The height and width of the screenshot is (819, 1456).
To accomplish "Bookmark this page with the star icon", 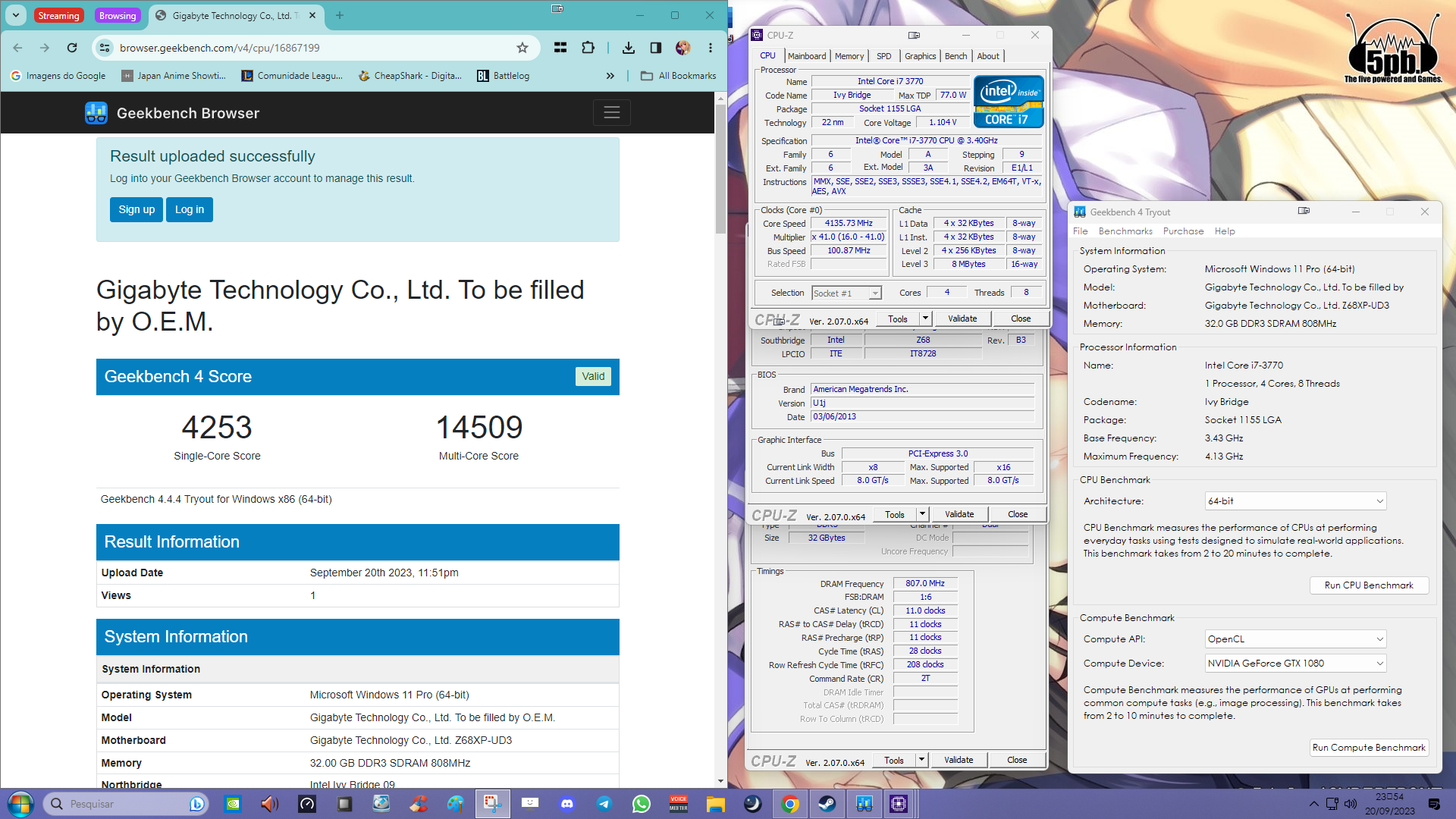I will coord(522,48).
